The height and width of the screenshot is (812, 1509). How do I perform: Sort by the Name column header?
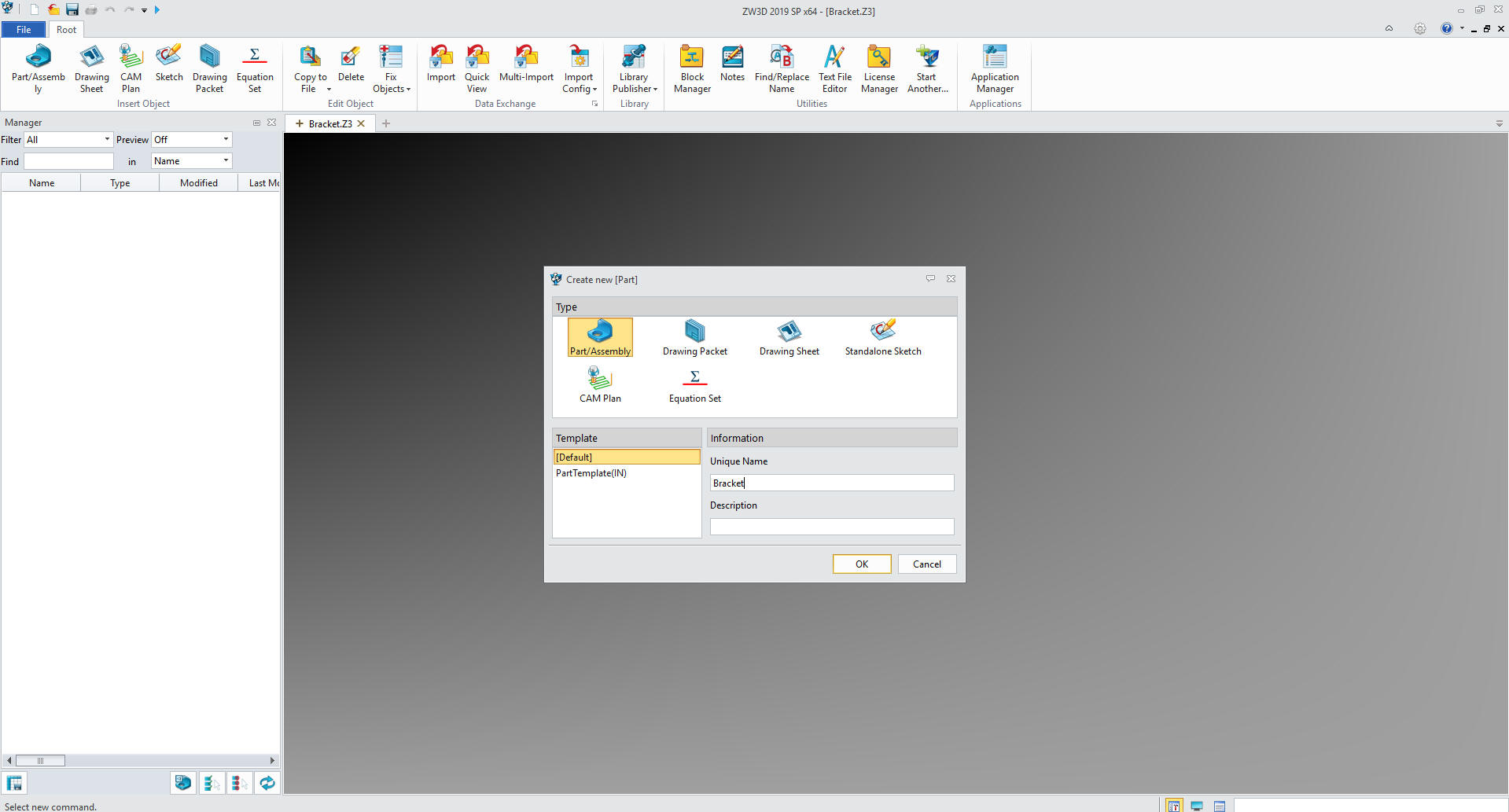click(x=42, y=182)
